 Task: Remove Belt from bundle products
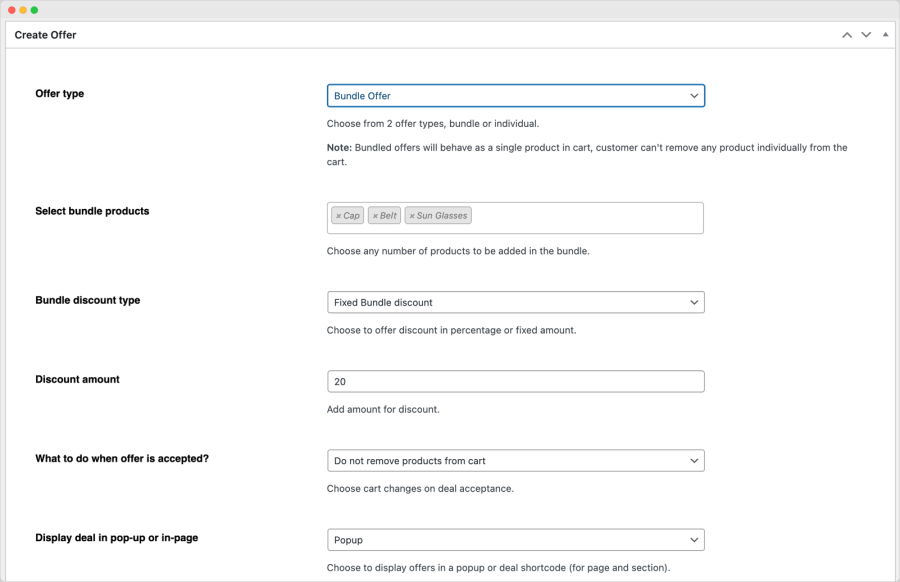375,216
